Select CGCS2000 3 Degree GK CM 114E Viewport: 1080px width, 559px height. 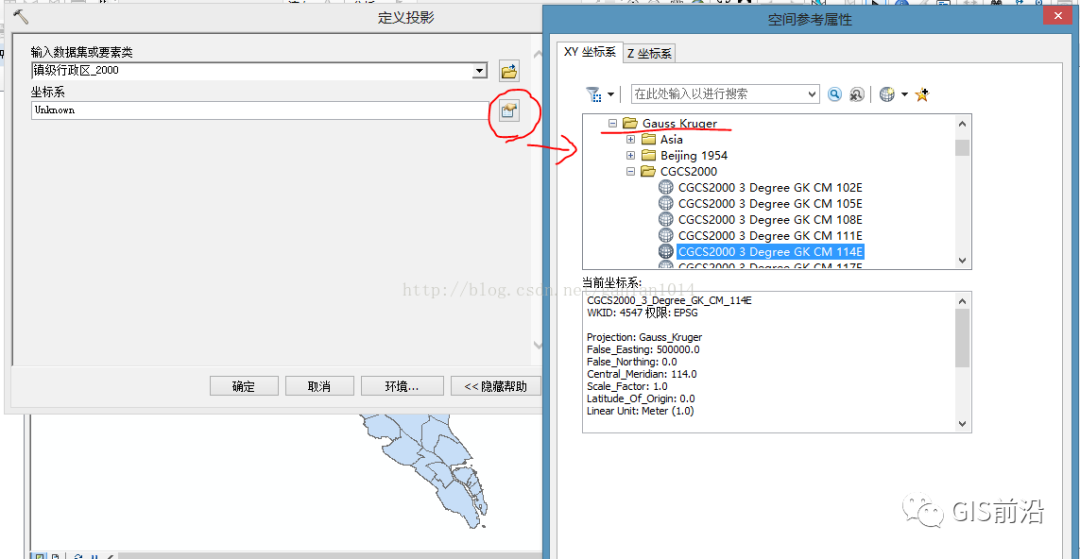[x=771, y=252]
